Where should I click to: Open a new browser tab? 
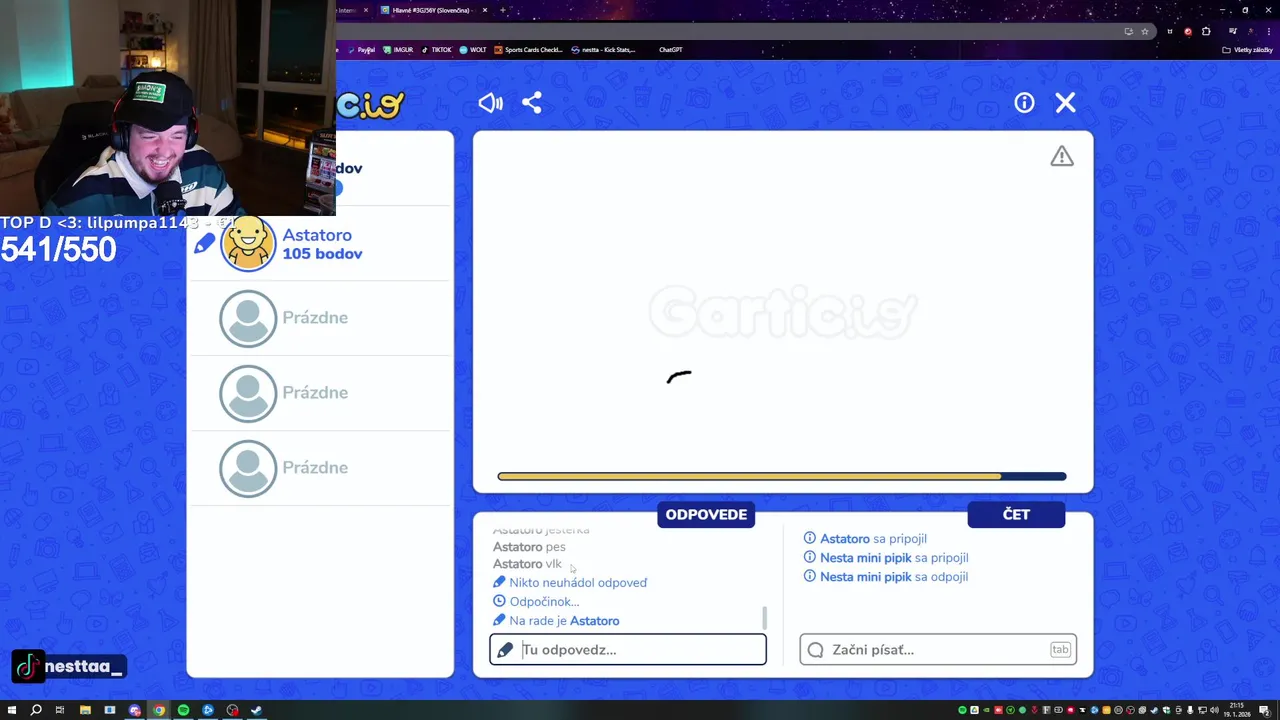pyautogui.click(x=502, y=10)
